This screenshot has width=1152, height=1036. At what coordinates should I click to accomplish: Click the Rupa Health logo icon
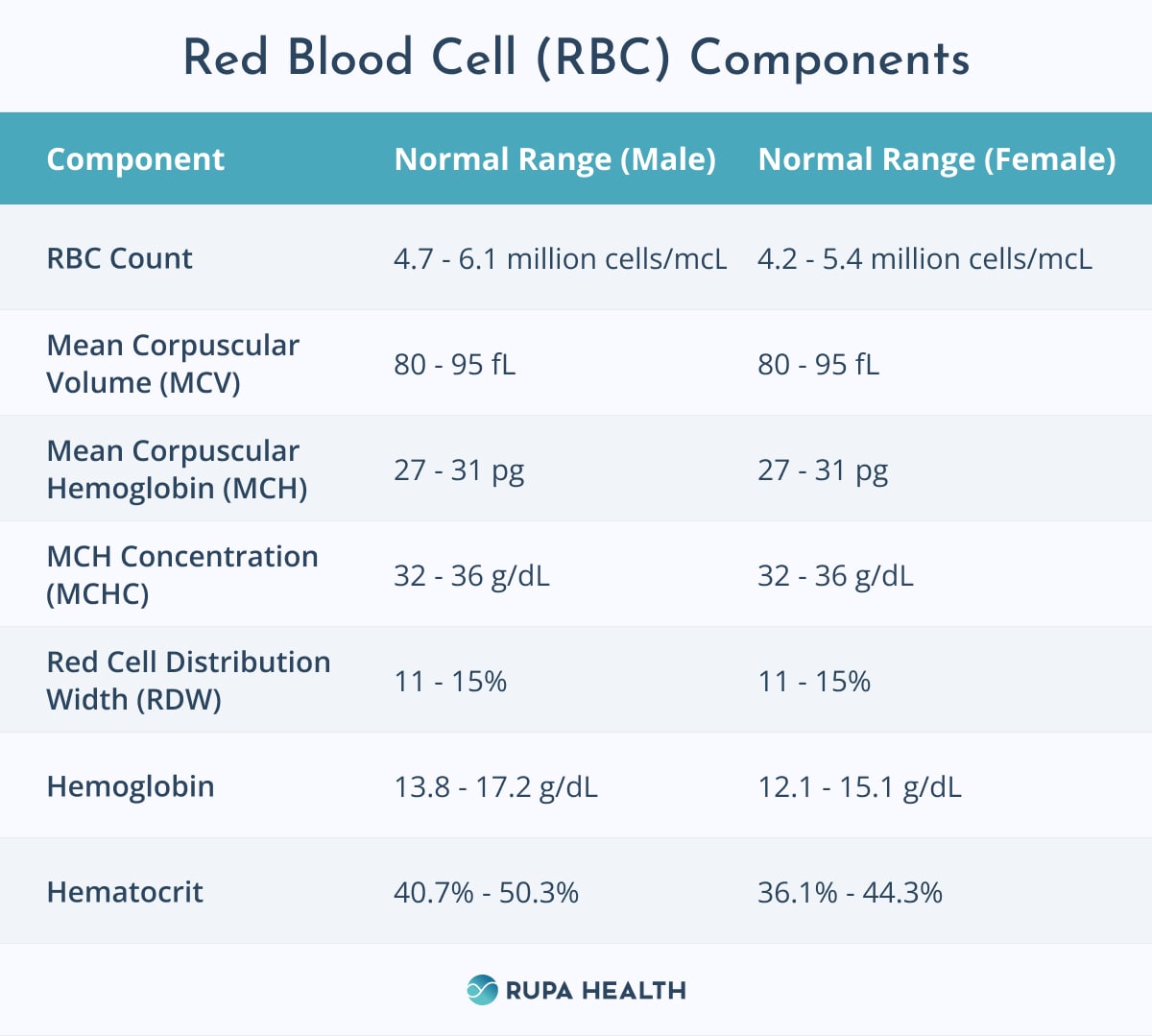pyautogui.click(x=482, y=990)
